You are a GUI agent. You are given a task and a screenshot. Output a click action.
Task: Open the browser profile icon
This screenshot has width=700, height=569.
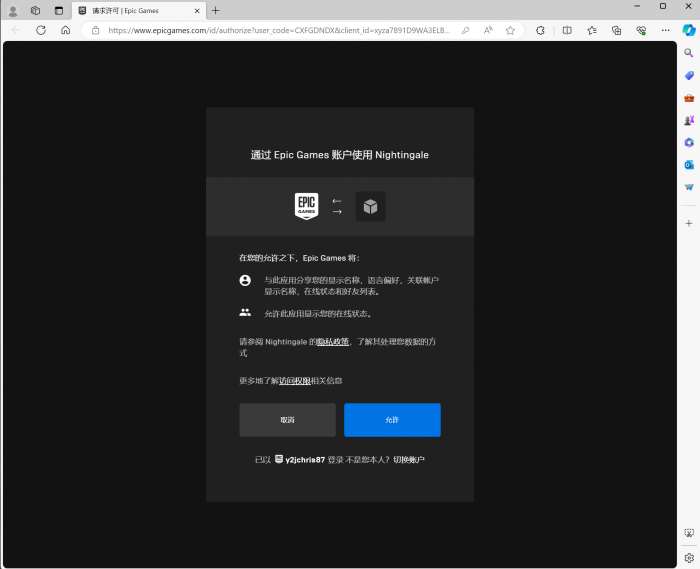click(13, 11)
